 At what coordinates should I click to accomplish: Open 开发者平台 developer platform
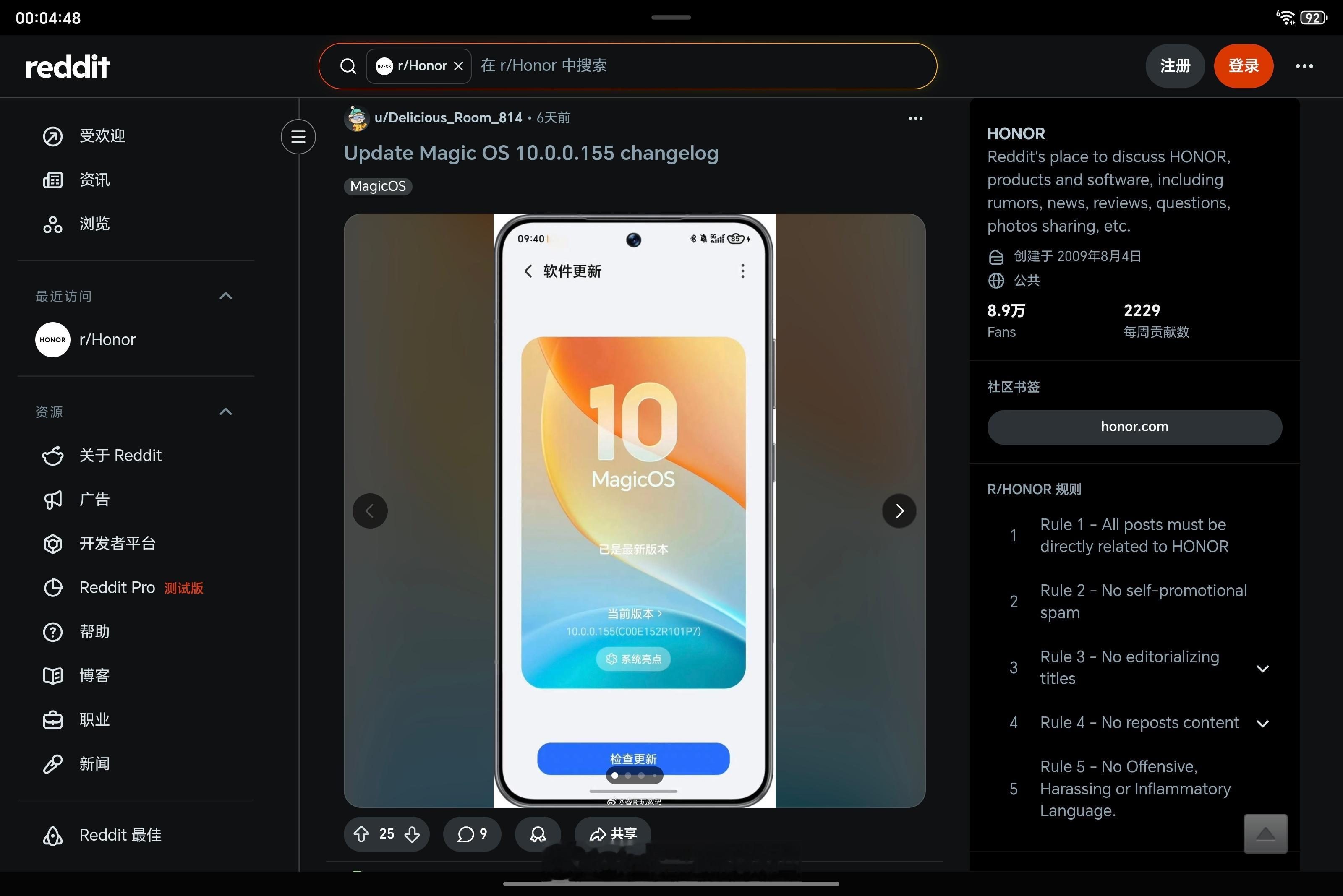coord(136,543)
